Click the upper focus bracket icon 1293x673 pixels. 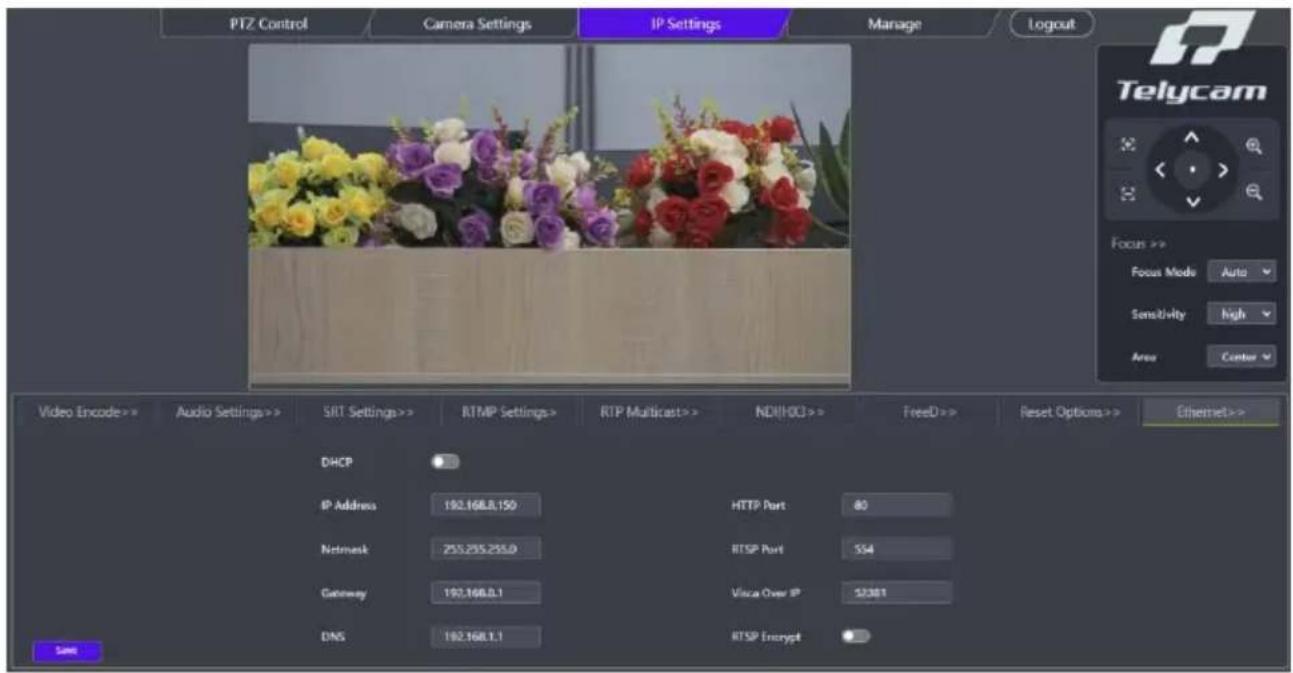pyautogui.click(x=1128, y=145)
